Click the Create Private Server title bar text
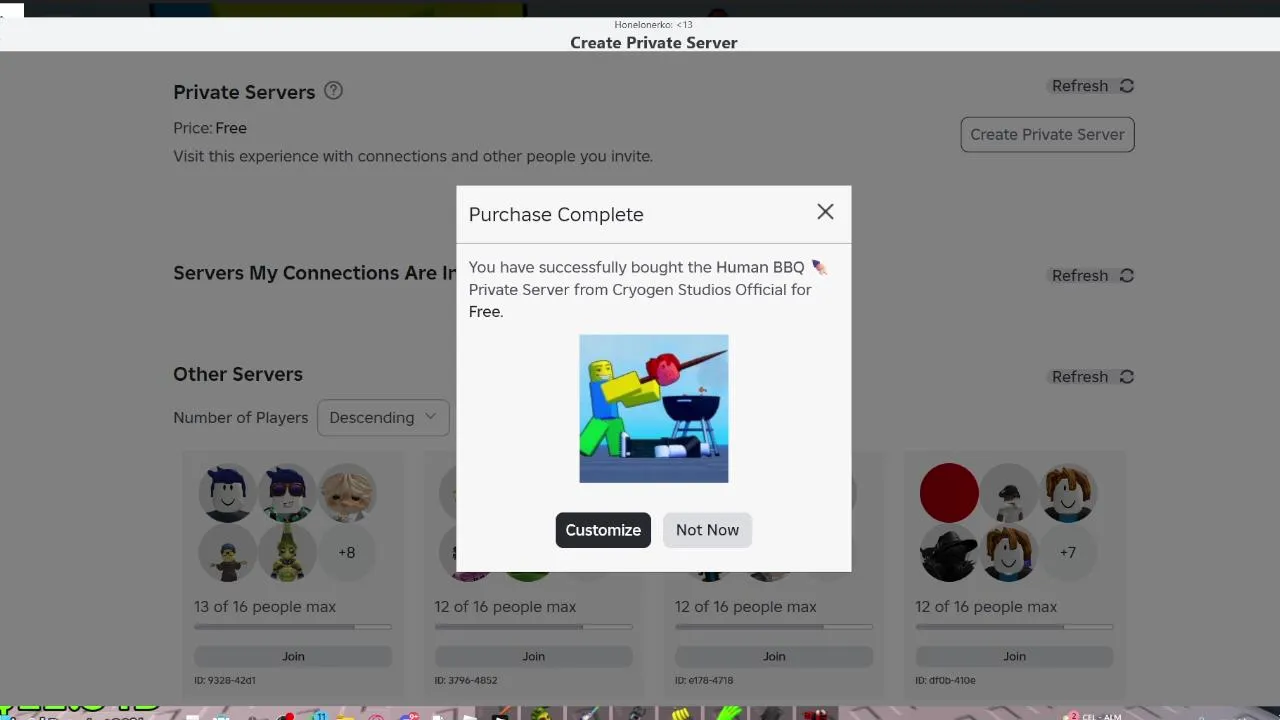The height and width of the screenshot is (720, 1280). (654, 43)
